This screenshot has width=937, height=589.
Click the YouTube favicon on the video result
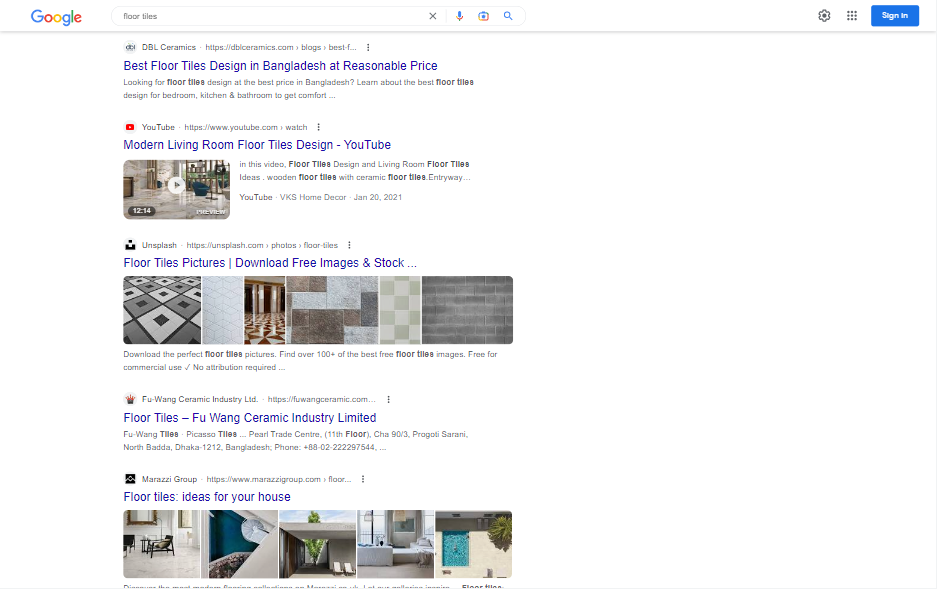tap(130, 127)
